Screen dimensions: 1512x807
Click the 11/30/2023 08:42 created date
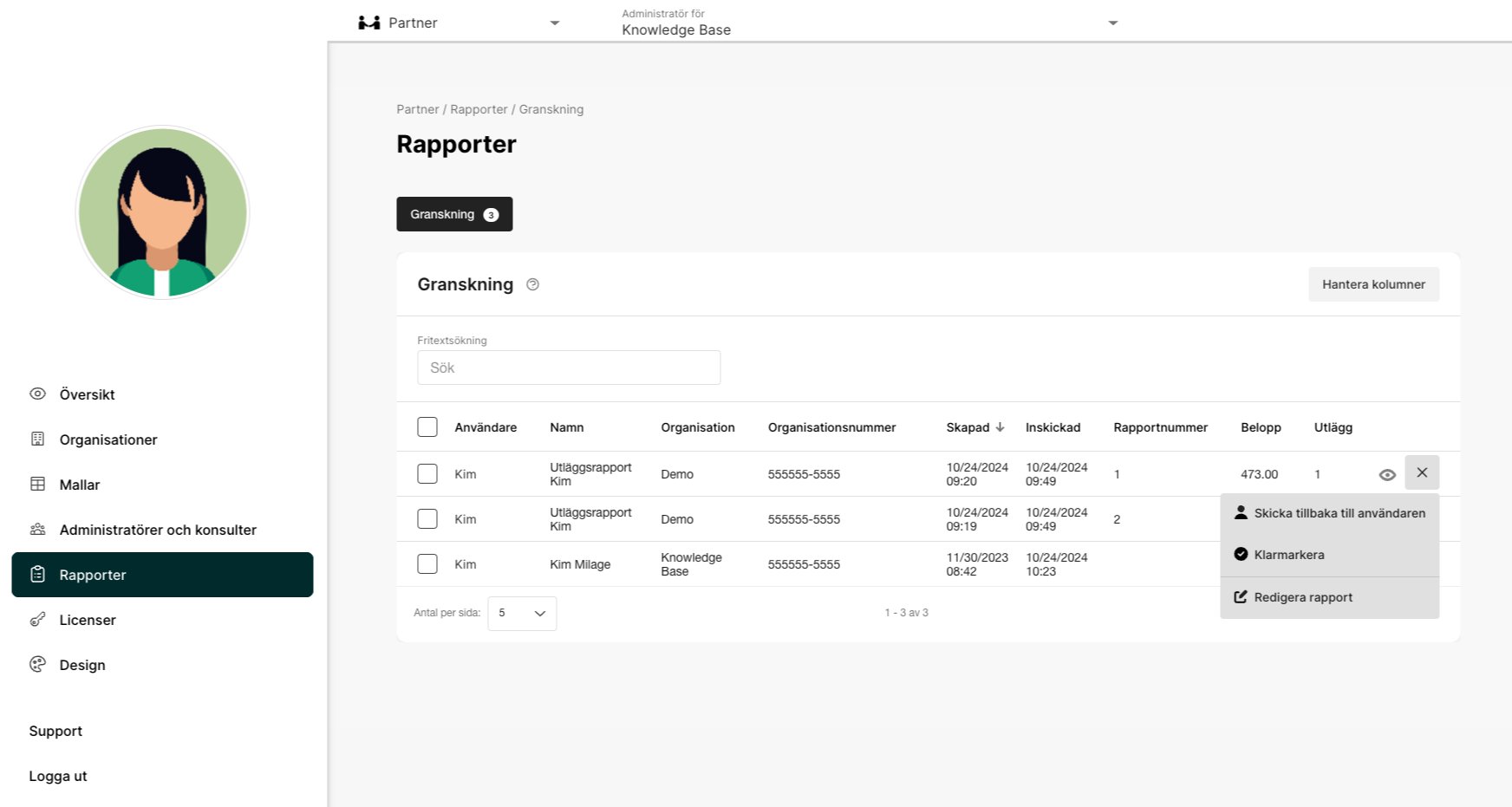(977, 564)
